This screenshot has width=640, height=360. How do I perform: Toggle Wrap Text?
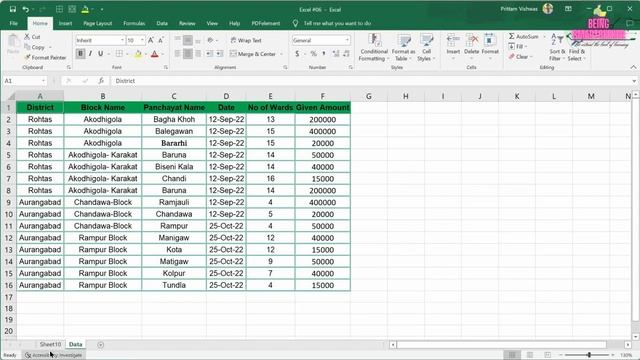246,40
